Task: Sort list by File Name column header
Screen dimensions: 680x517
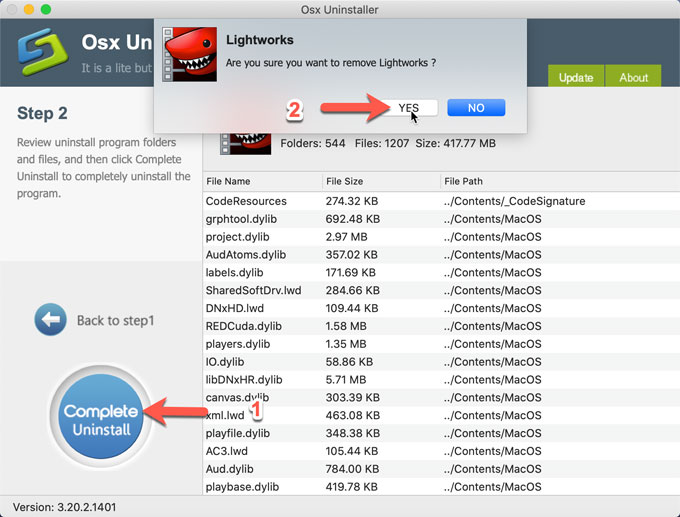Action: point(262,181)
